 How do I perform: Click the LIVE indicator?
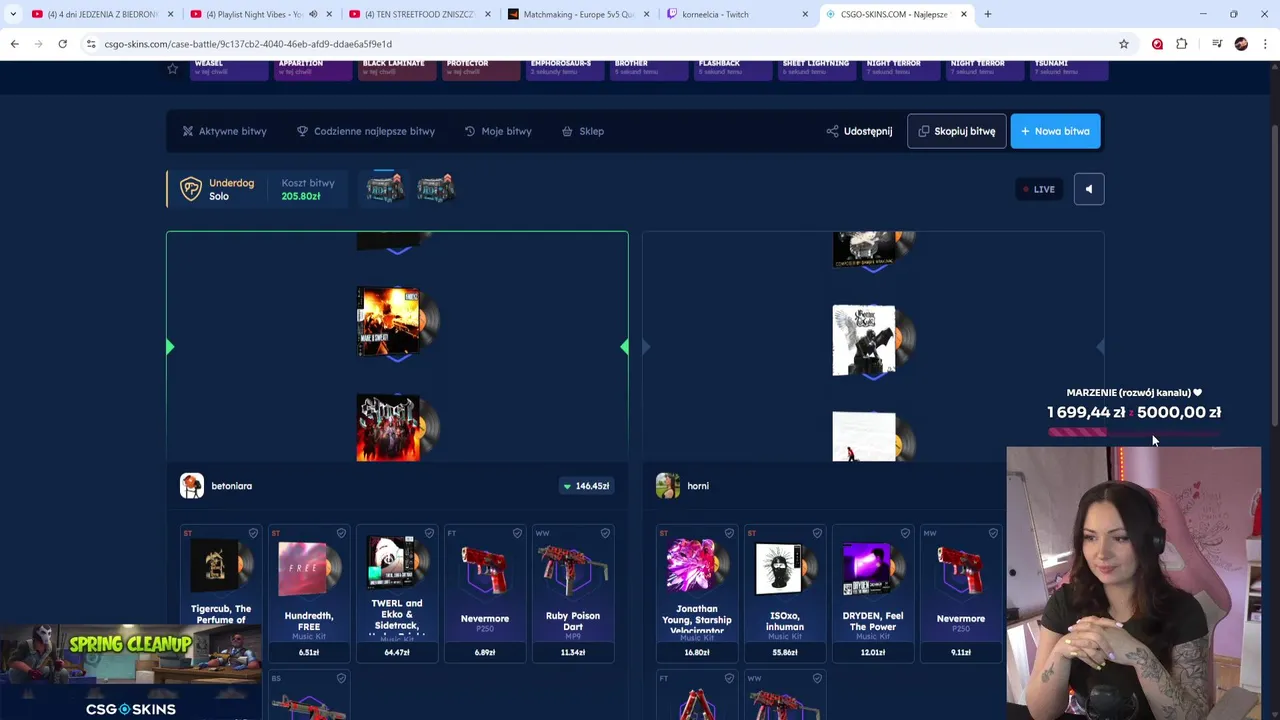coord(1038,189)
